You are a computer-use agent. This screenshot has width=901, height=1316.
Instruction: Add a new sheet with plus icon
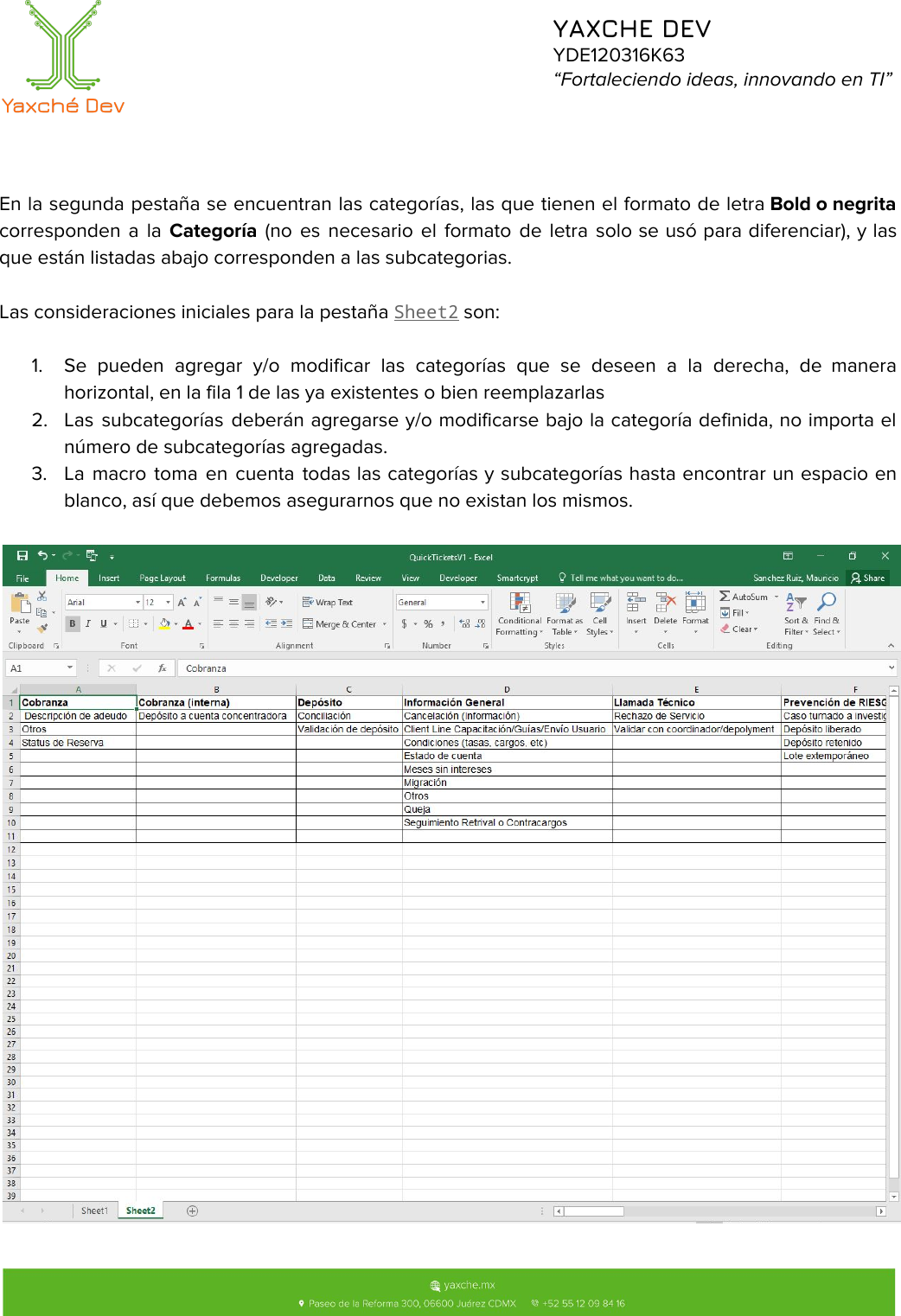click(193, 1211)
